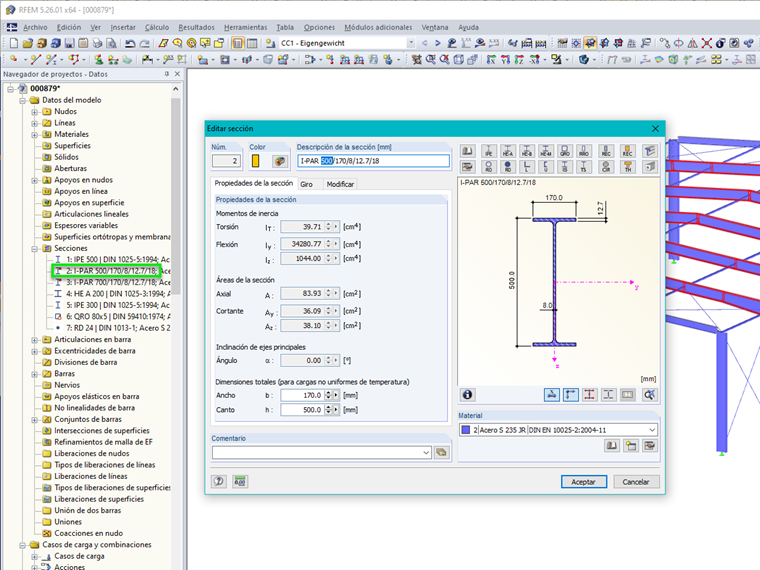Open the material library book icon
Screen dimensions: 760x570
pyautogui.click(x=611, y=446)
